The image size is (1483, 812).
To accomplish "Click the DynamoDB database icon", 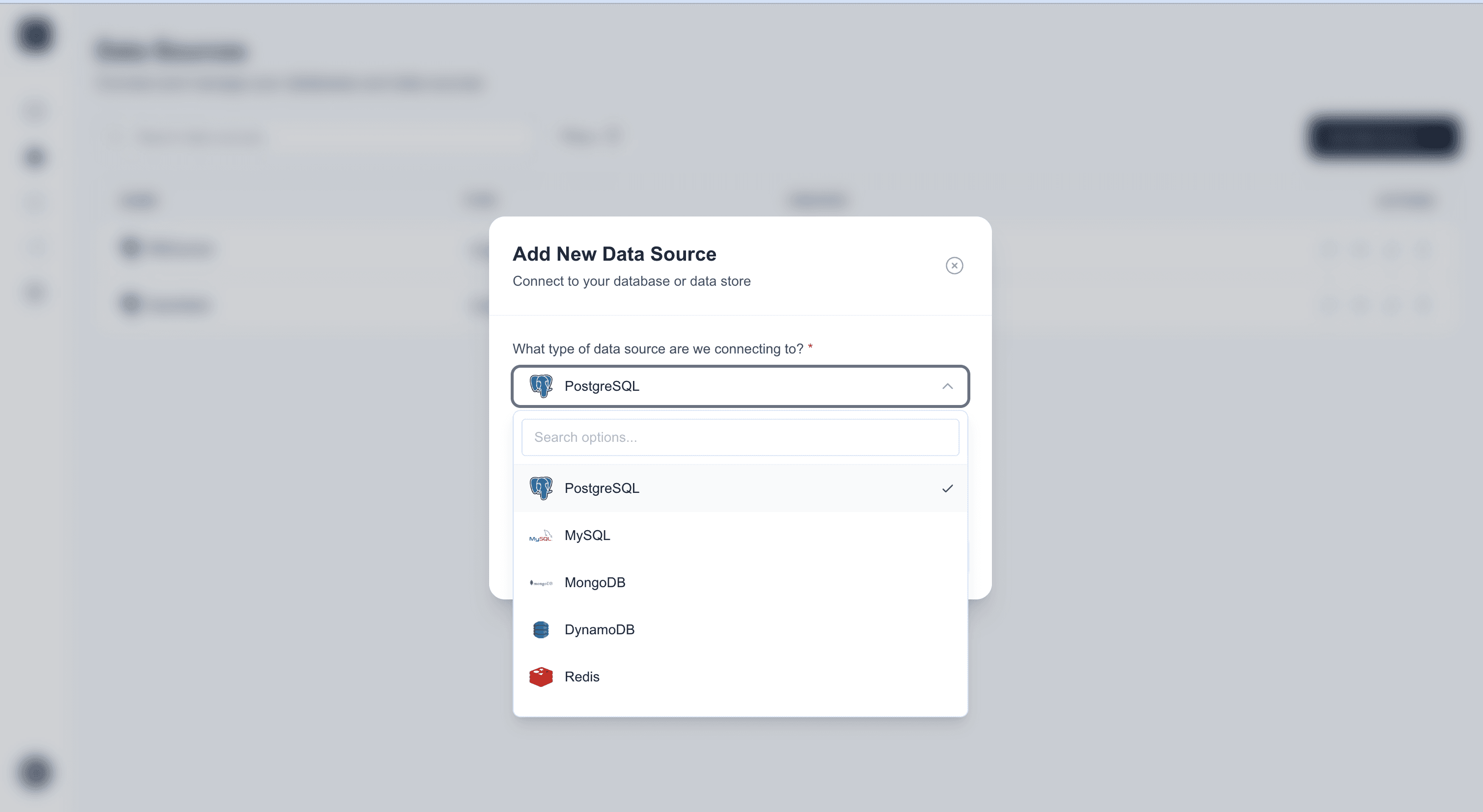I will tap(540, 629).
